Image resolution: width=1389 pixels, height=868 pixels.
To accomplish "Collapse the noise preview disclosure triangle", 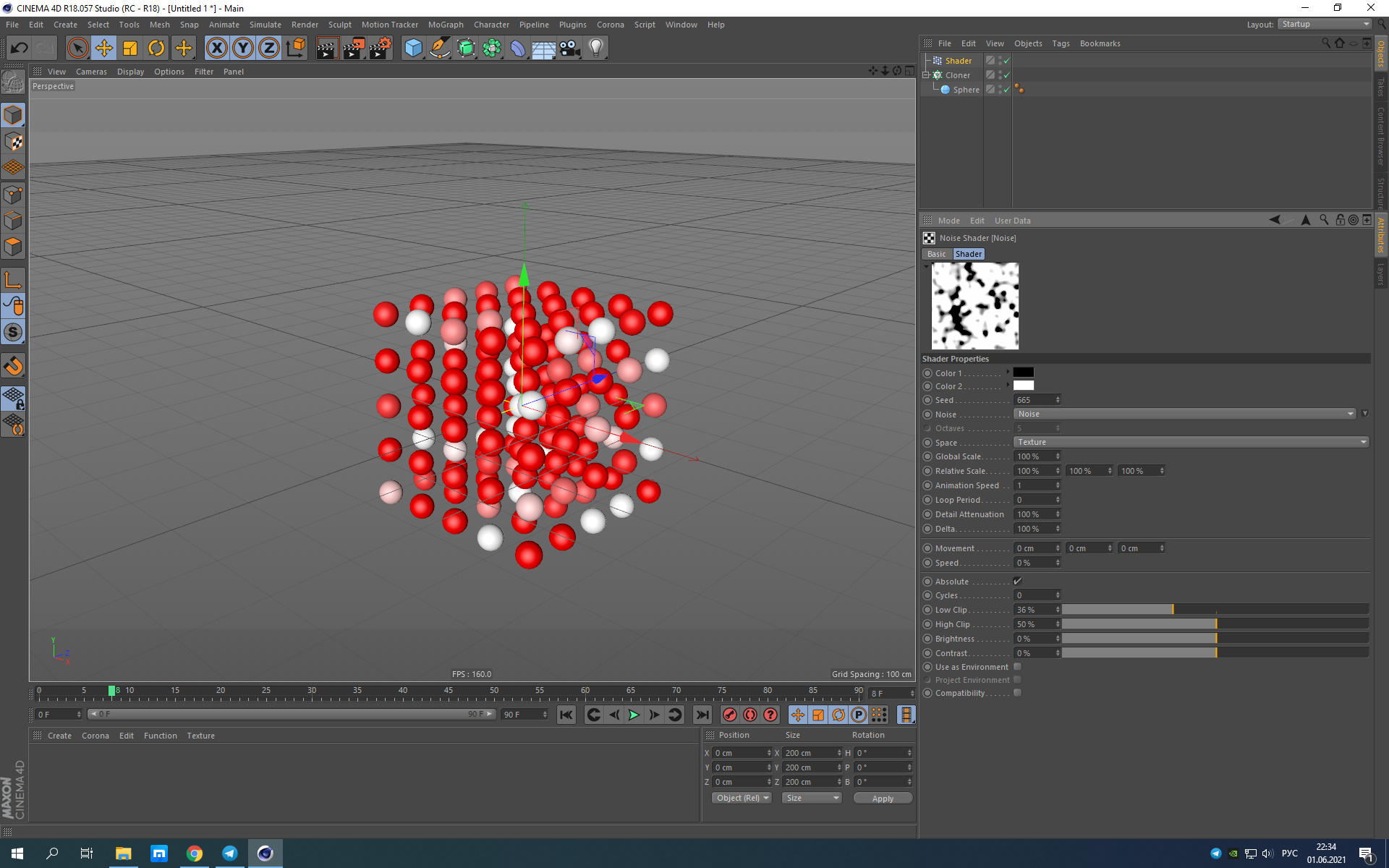I will pos(926,267).
